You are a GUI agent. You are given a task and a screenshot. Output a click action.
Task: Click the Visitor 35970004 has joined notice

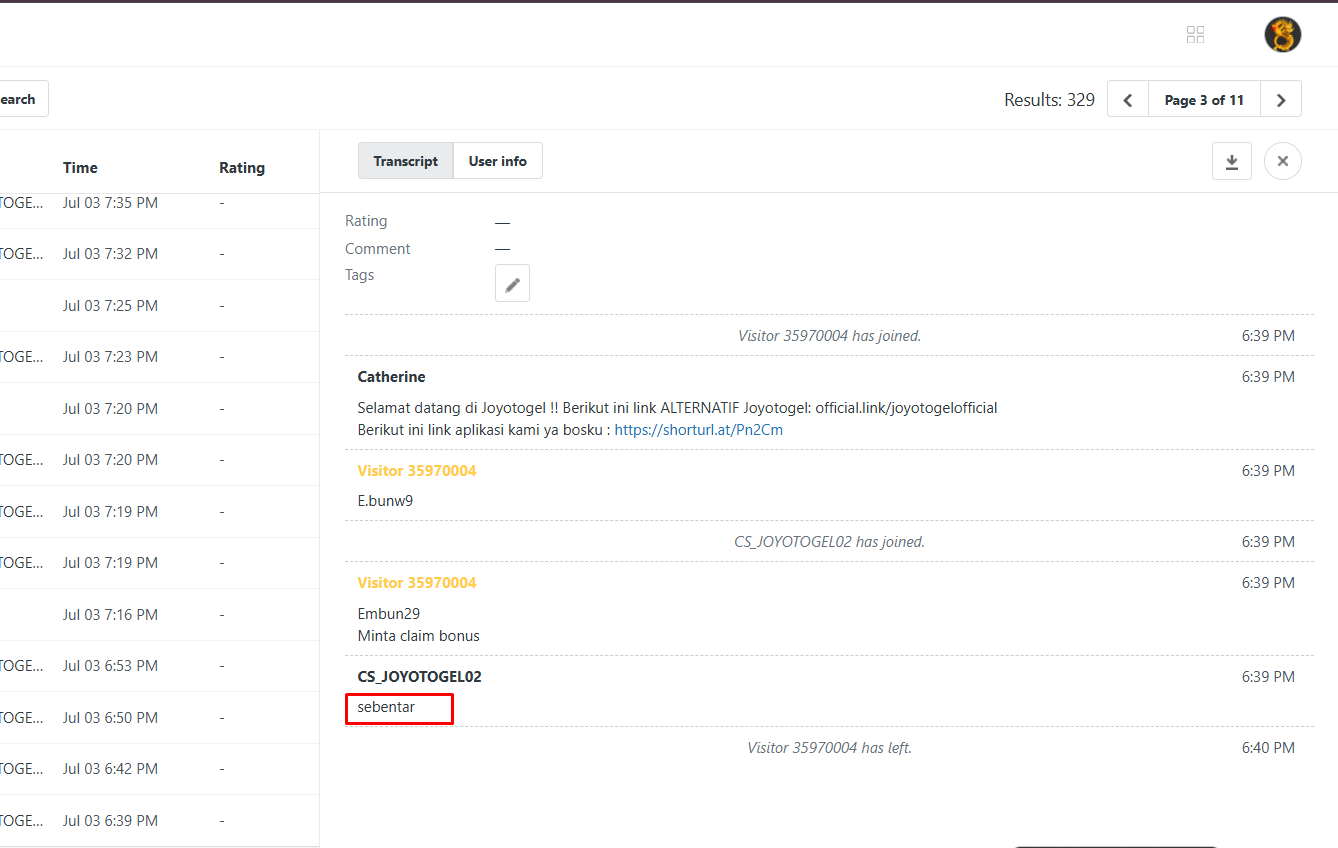click(829, 336)
